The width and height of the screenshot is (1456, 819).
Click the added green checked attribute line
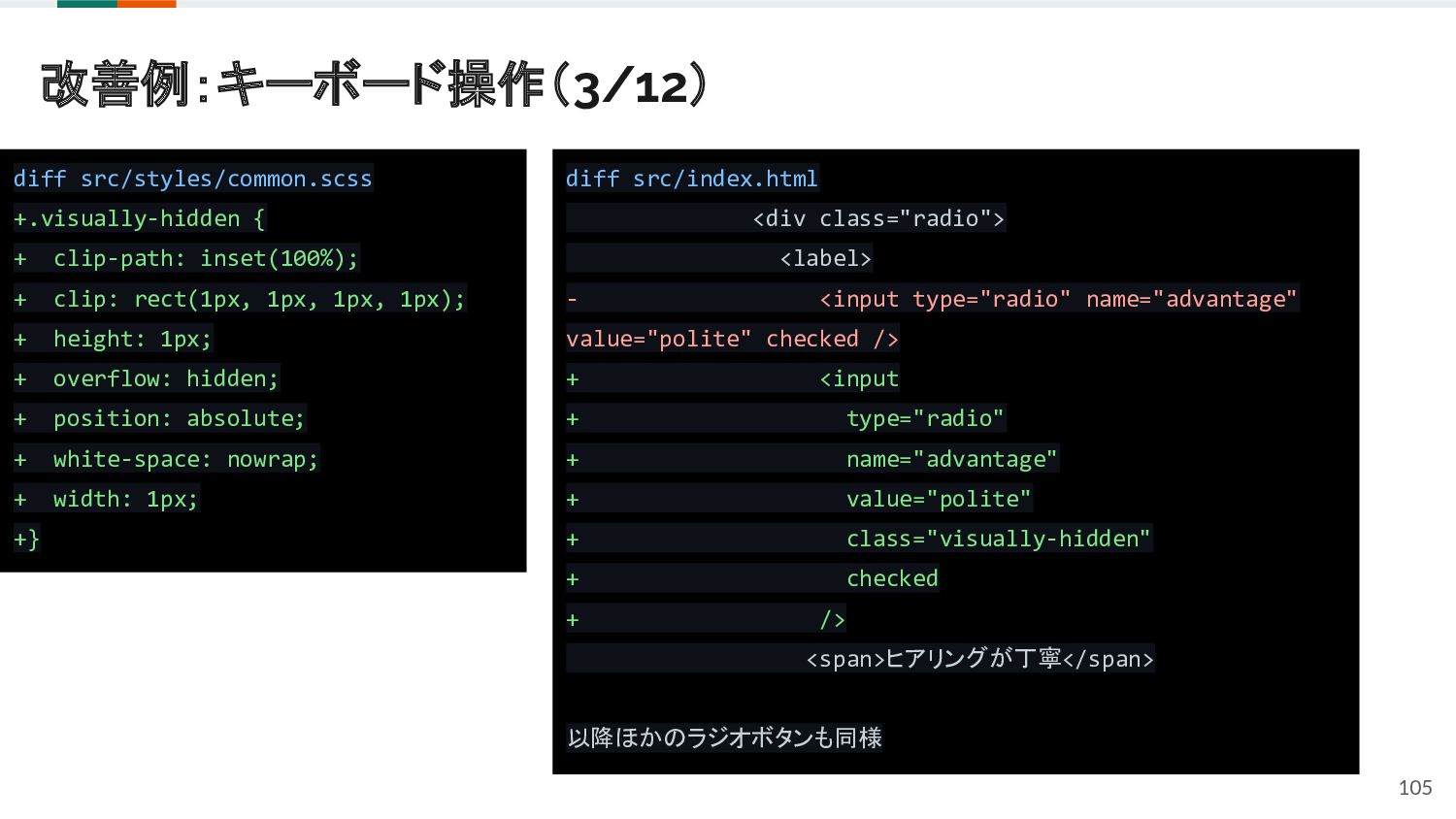(891, 578)
